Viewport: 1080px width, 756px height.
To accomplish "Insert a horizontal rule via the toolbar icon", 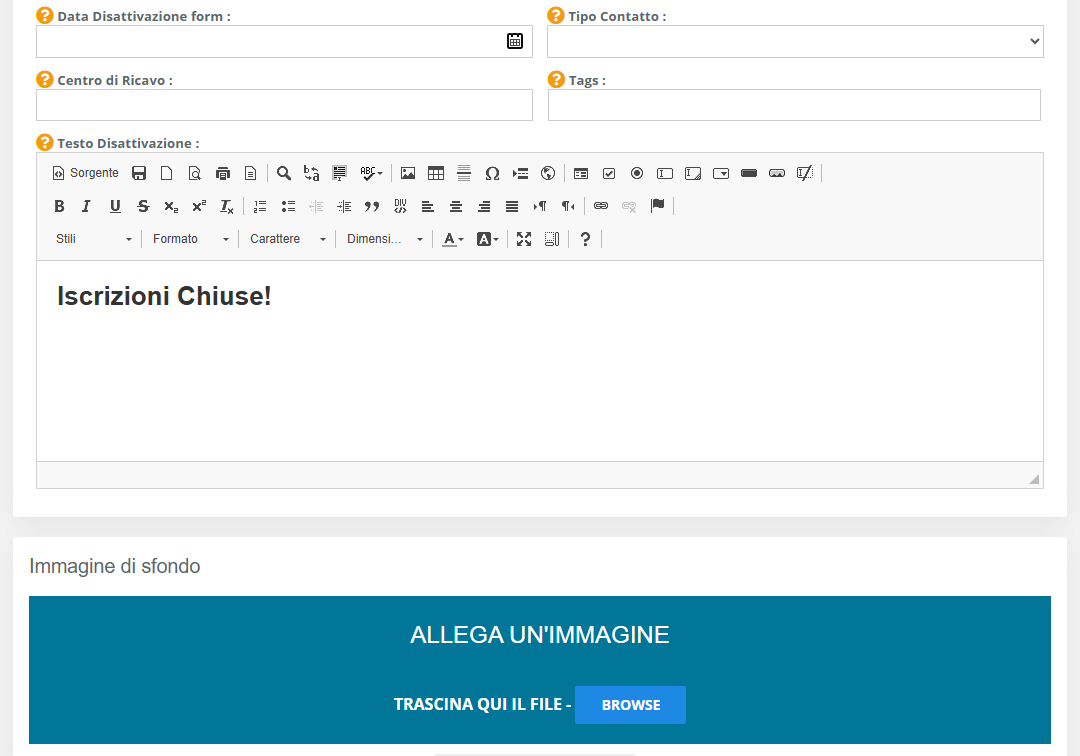I will [x=463, y=172].
